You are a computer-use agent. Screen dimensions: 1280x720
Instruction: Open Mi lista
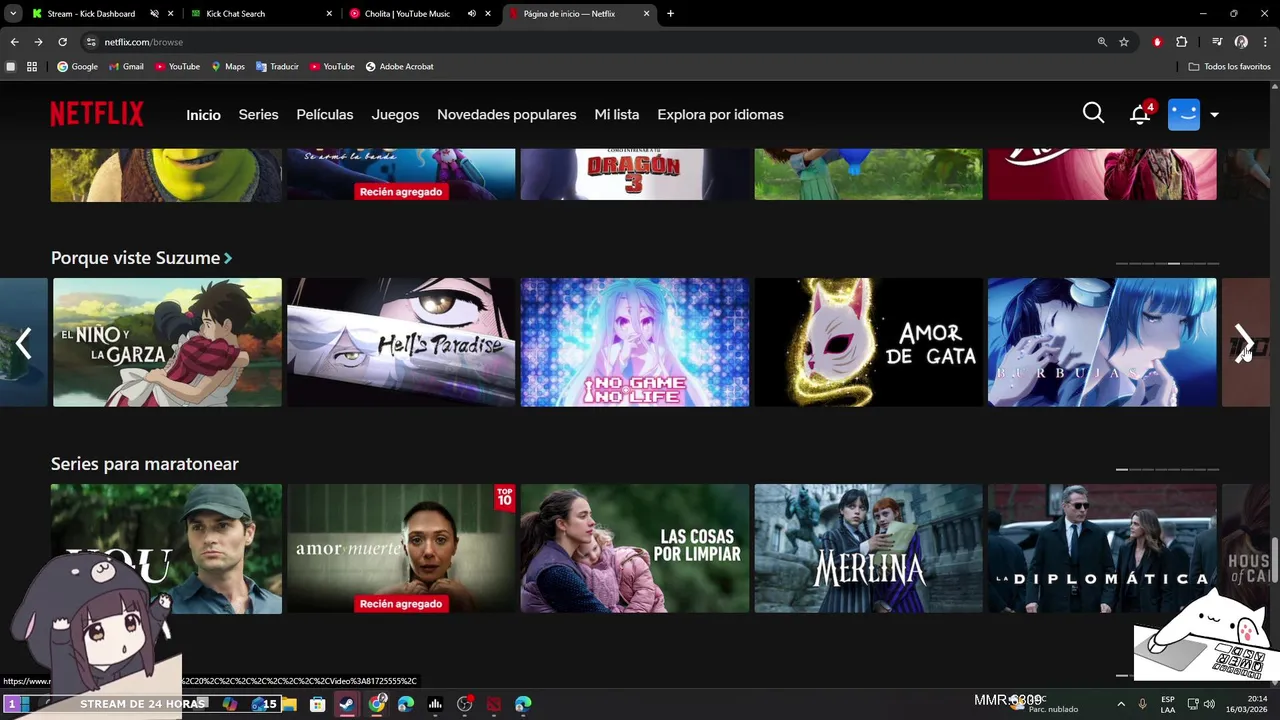(x=617, y=115)
